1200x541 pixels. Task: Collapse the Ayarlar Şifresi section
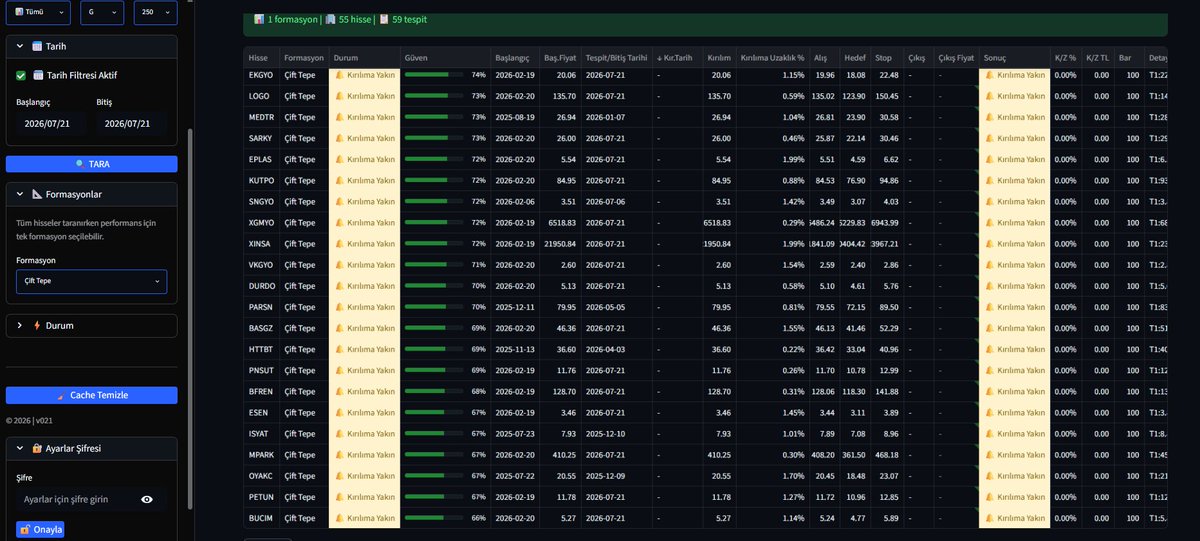tap(92, 448)
